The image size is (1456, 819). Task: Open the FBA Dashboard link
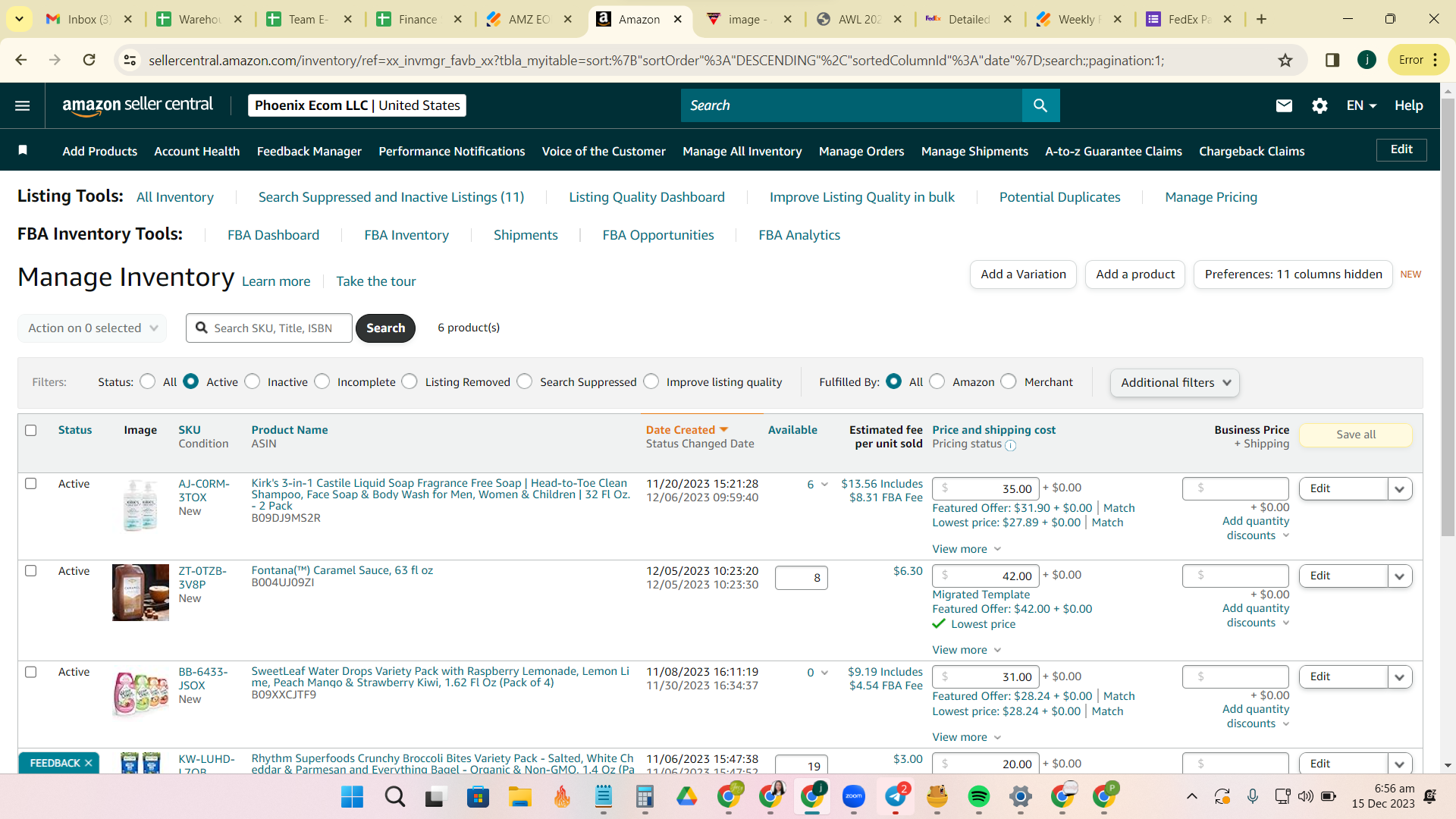click(x=273, y=235)
